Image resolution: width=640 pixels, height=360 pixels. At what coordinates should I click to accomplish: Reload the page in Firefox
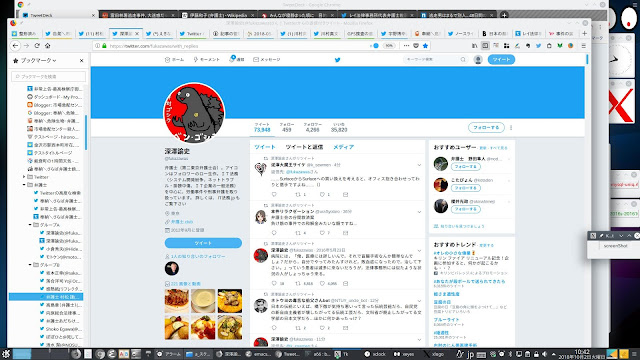(x=37, y=46)
